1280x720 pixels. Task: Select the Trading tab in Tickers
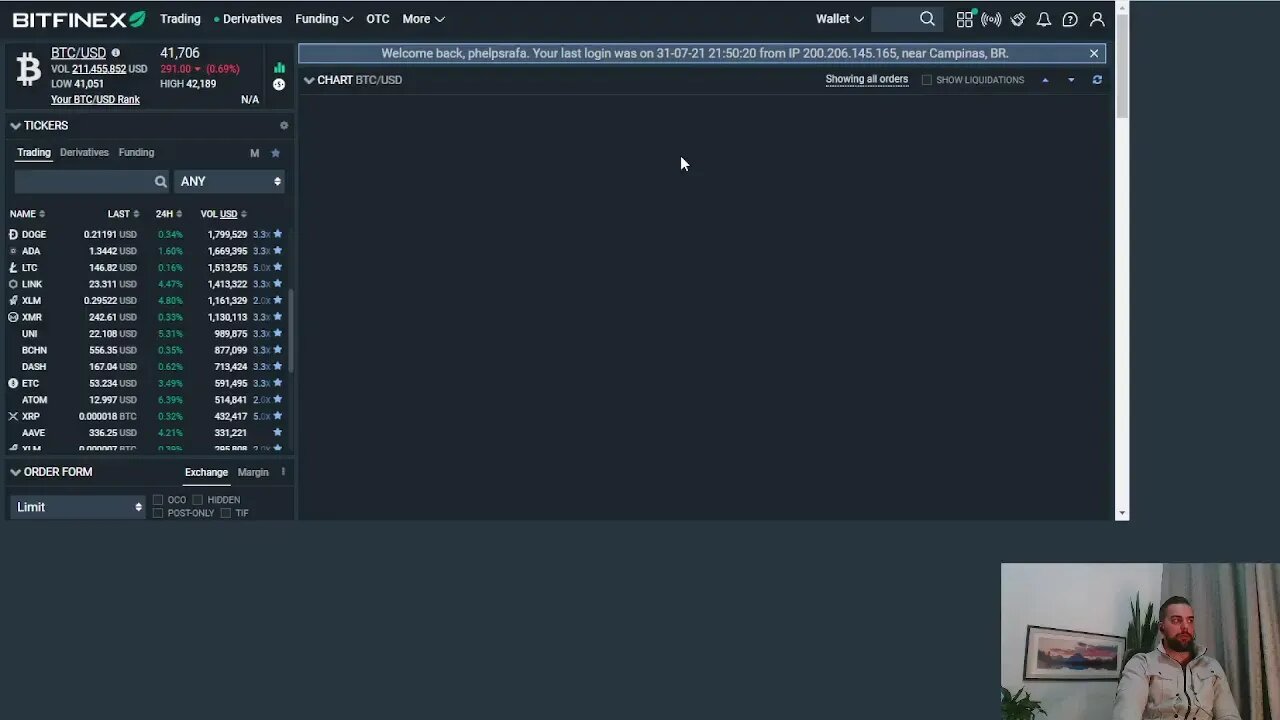[x=34, y=153]
